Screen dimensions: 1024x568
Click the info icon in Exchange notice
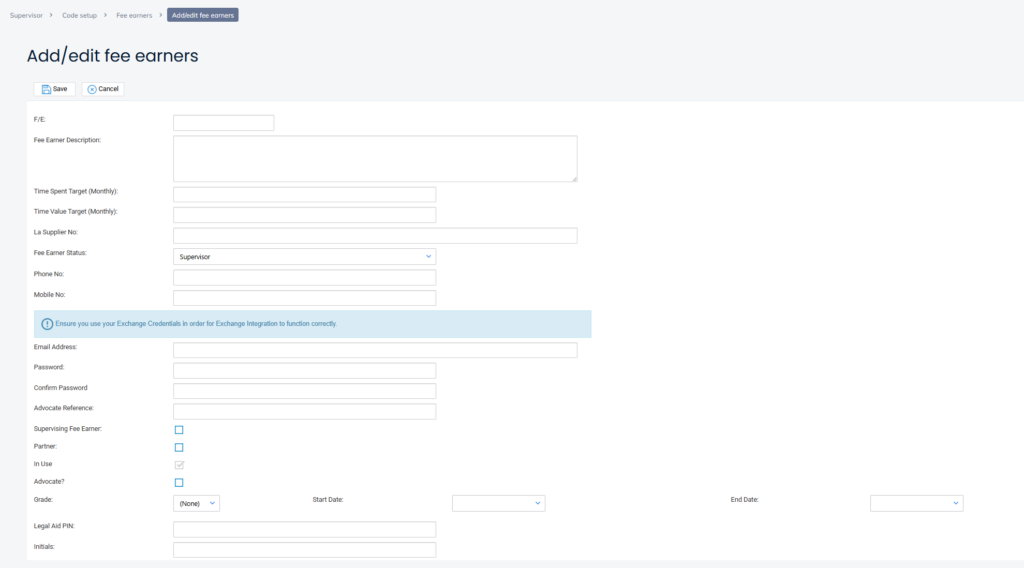tap(47, 324)
